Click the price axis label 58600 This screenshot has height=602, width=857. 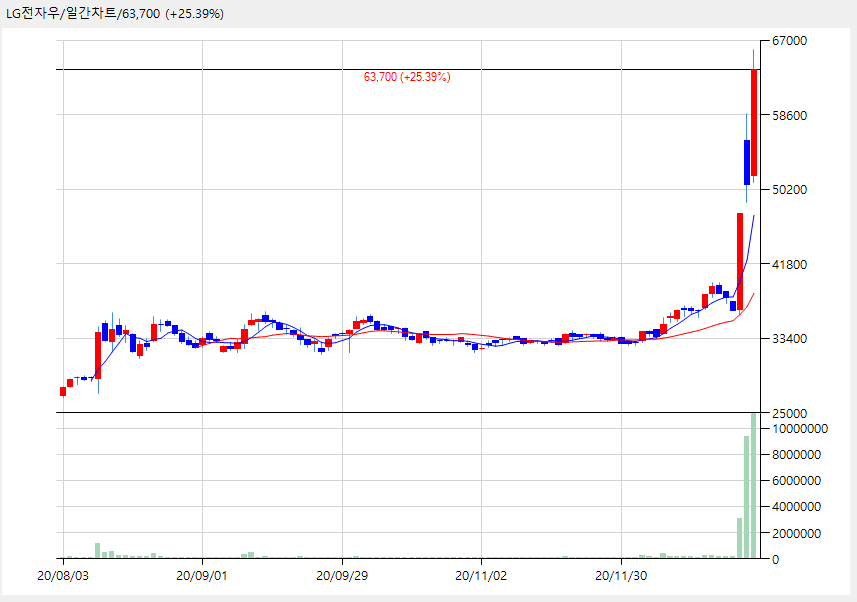click(790, 115)
